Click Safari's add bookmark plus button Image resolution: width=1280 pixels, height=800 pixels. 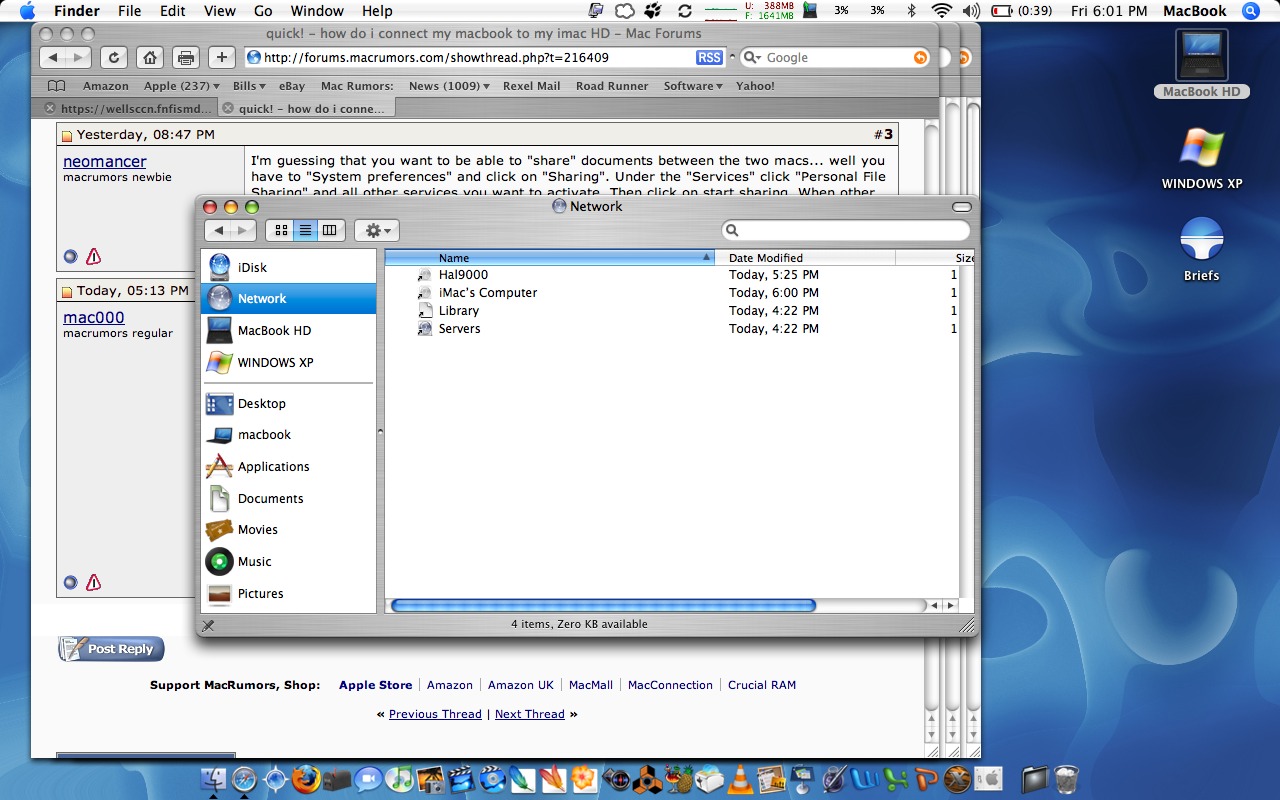point(222,58)
